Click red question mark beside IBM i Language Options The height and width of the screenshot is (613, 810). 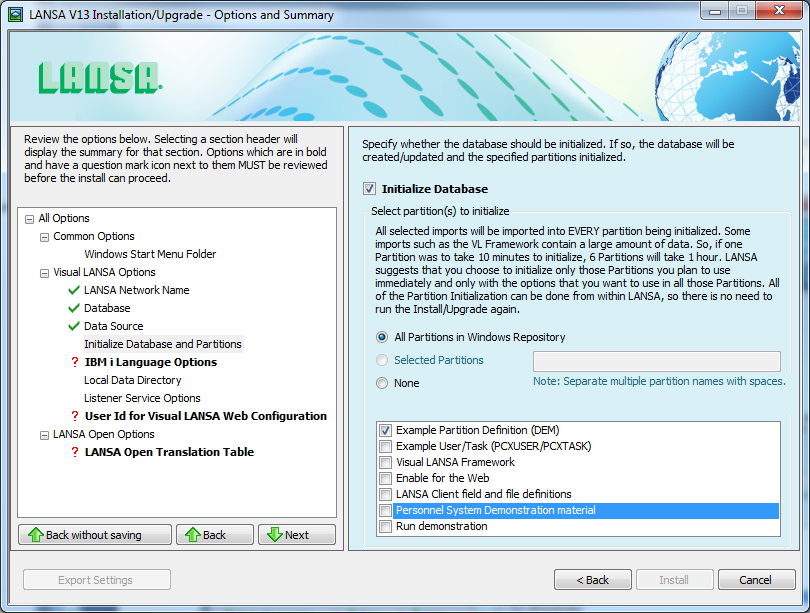[x=75, y=363]
